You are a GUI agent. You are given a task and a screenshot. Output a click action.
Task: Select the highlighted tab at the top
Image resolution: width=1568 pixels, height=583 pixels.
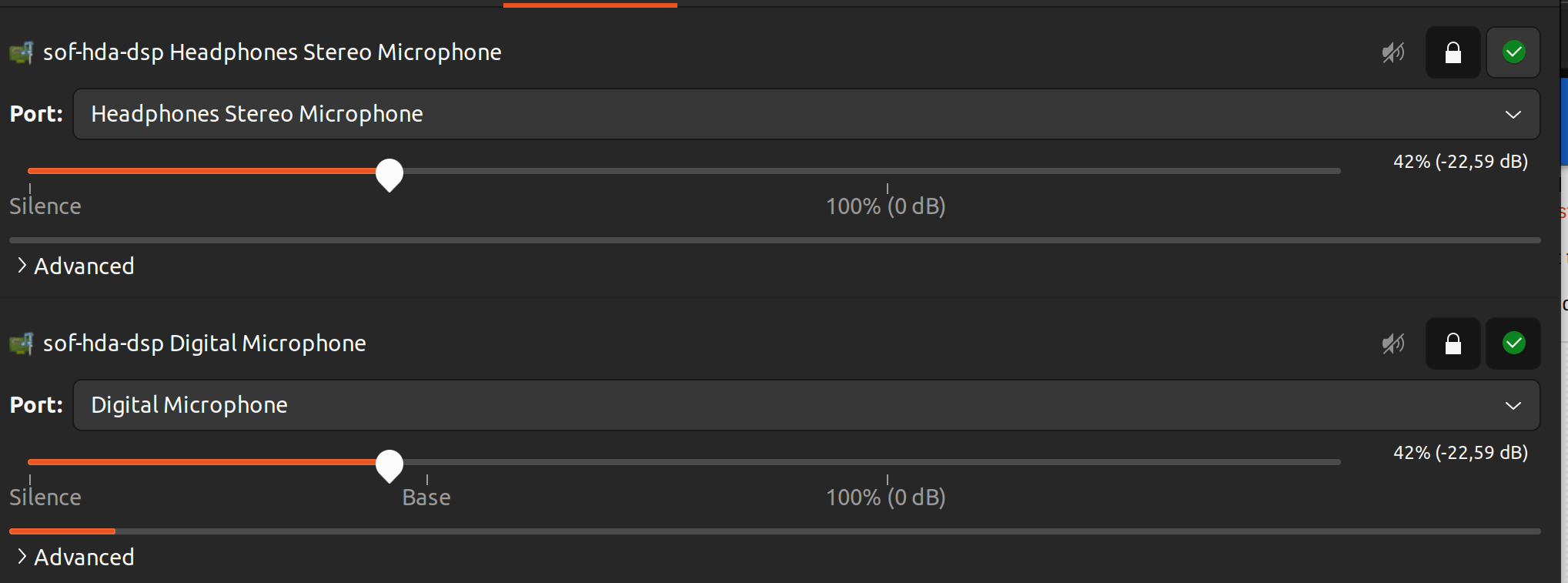click(x=590, y=4)
